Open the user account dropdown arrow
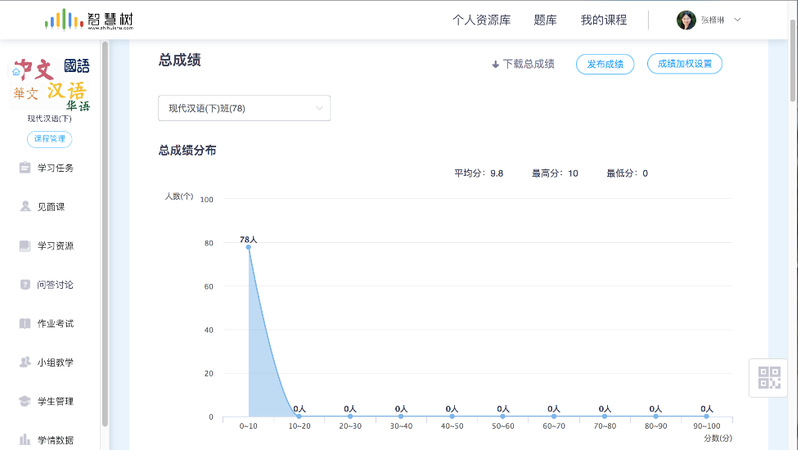This screenshot has width=798, height=450. 738,20
